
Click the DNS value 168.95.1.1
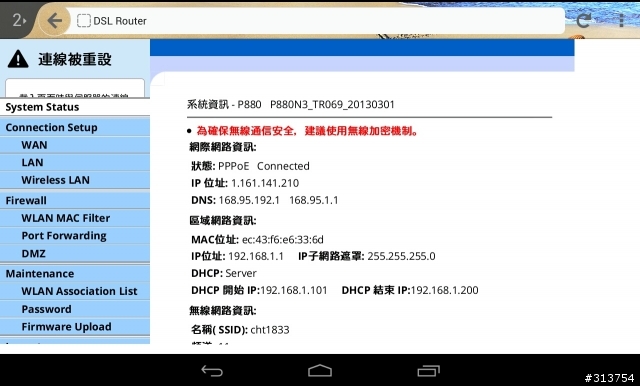tap(313, 200)
